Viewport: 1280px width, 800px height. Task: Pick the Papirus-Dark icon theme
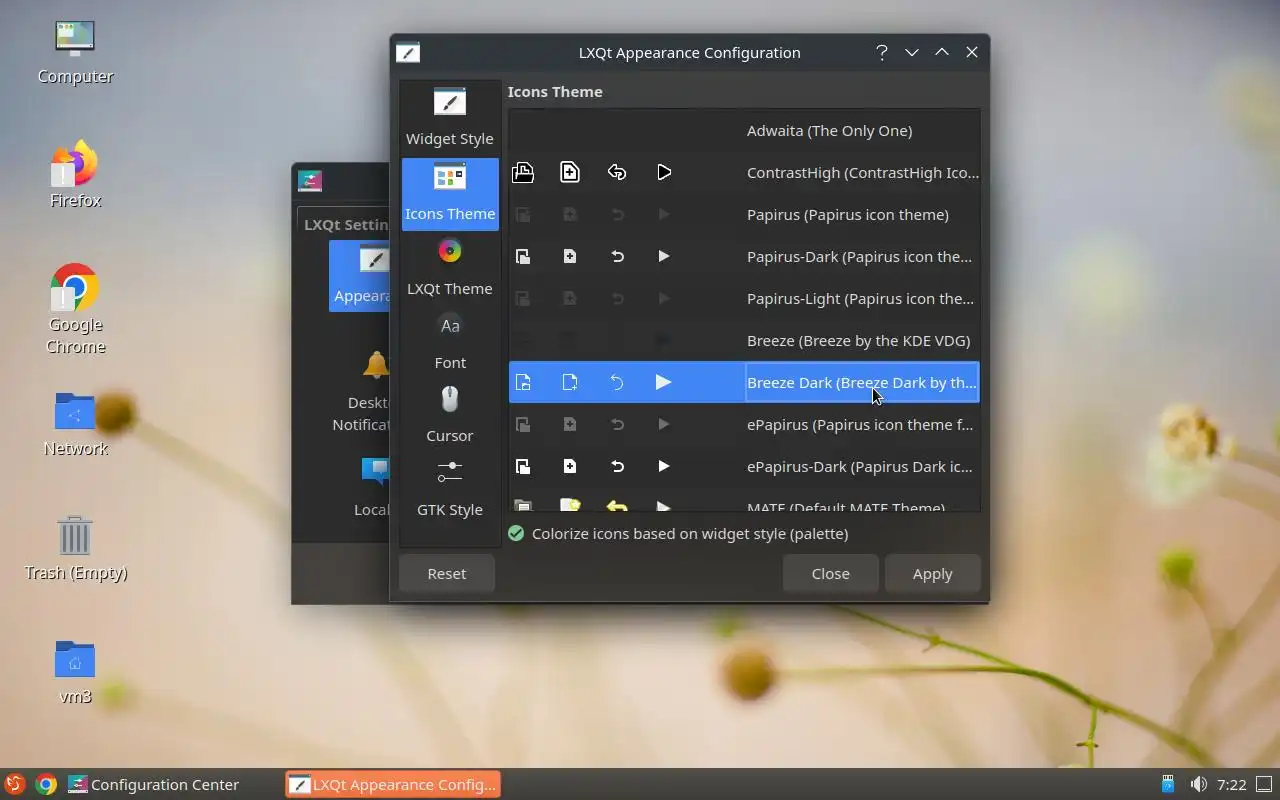744,256
